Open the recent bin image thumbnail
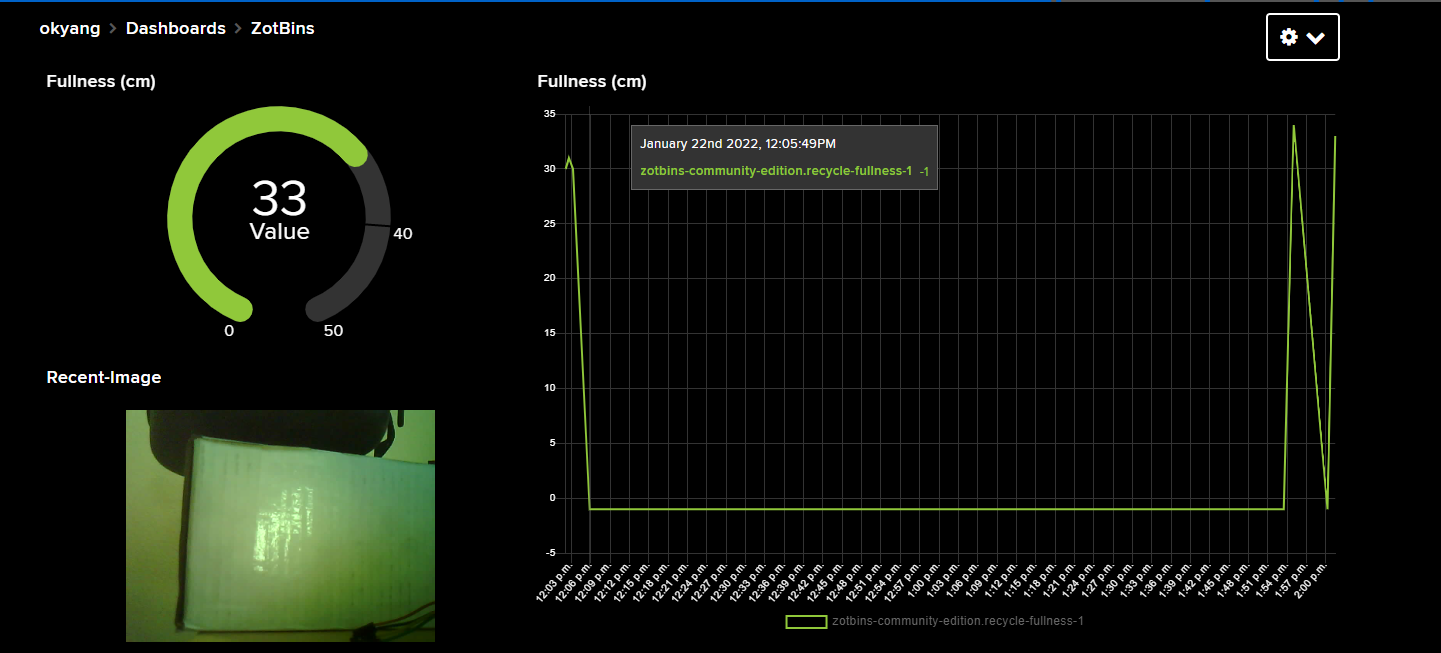This screenshot has width=1441, height=653. point(280,525)
